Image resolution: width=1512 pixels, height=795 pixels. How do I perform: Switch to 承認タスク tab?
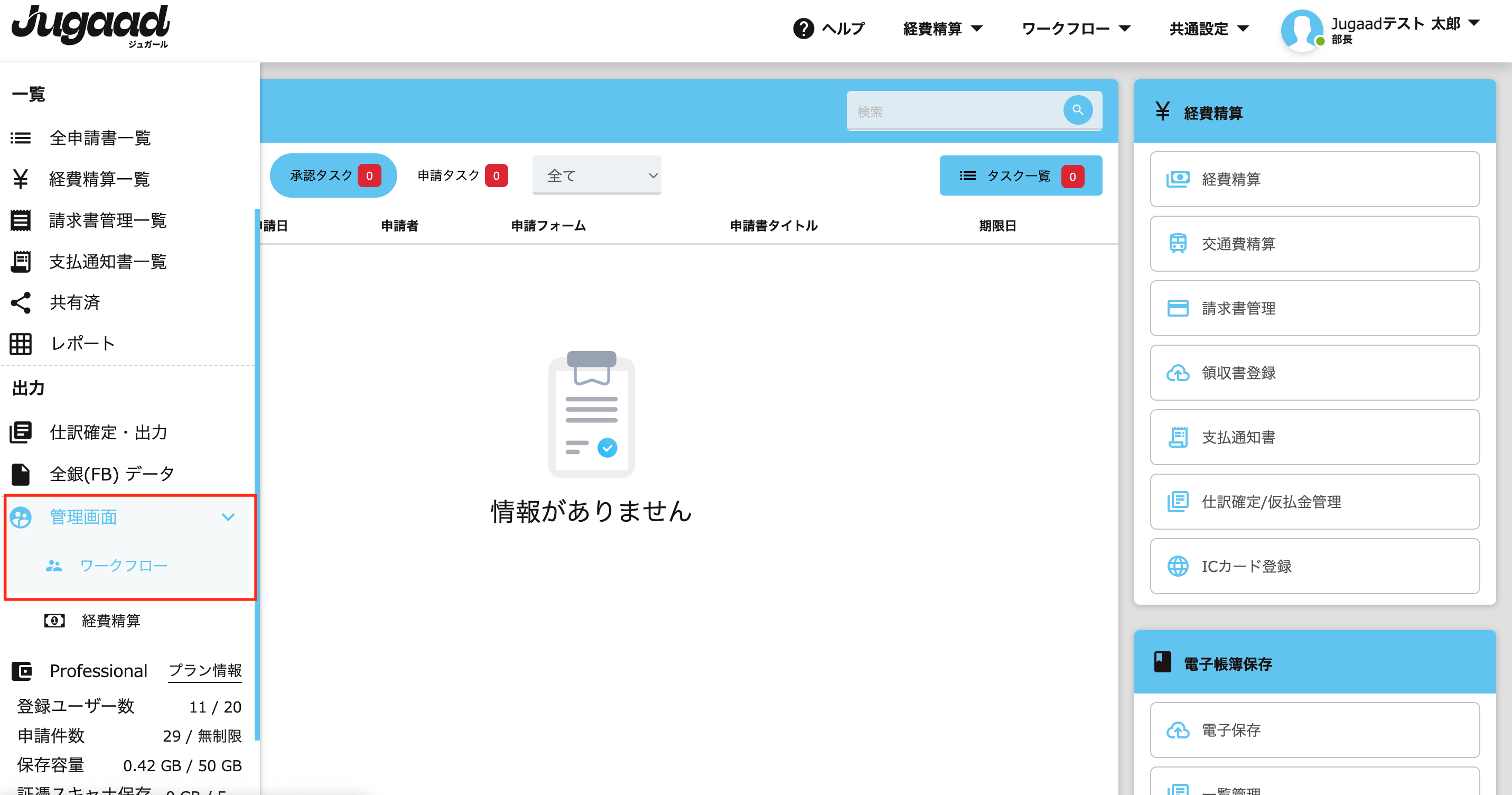(x=333, y=175)
